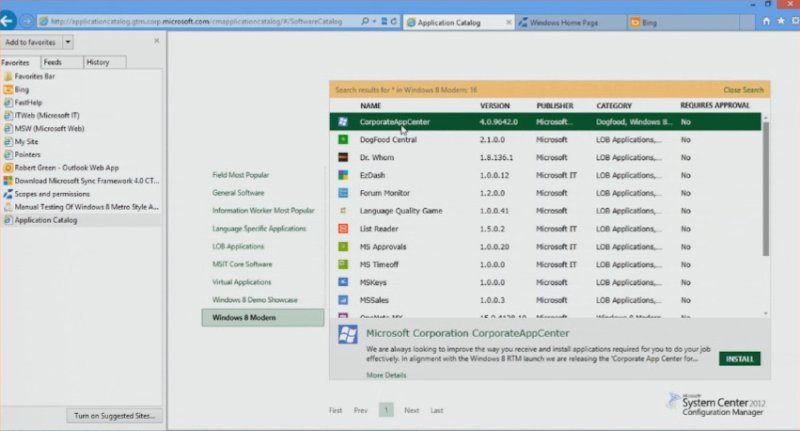Select the LOB Applications category
The image size is (800, 431).
coord(238,246)
